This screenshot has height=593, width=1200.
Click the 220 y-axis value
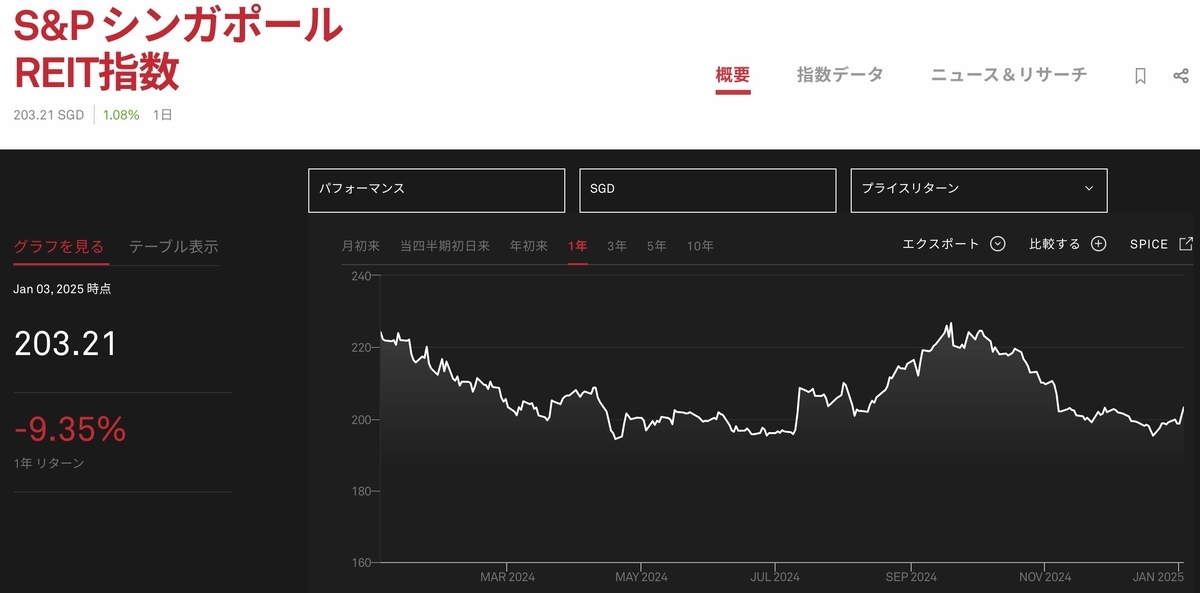coord(361,348)
